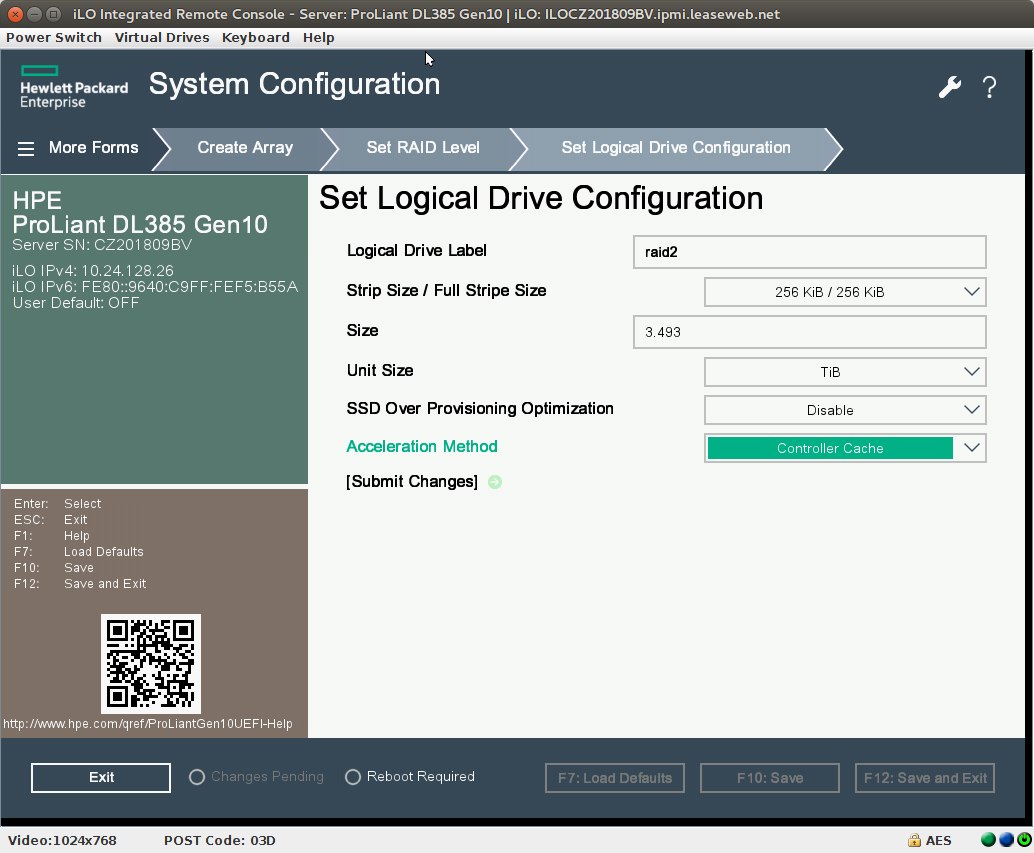This screenshot has height=853, width=1034.
Task: Click the Server SN: CZ201809BV text
Action: click(102, 245)
